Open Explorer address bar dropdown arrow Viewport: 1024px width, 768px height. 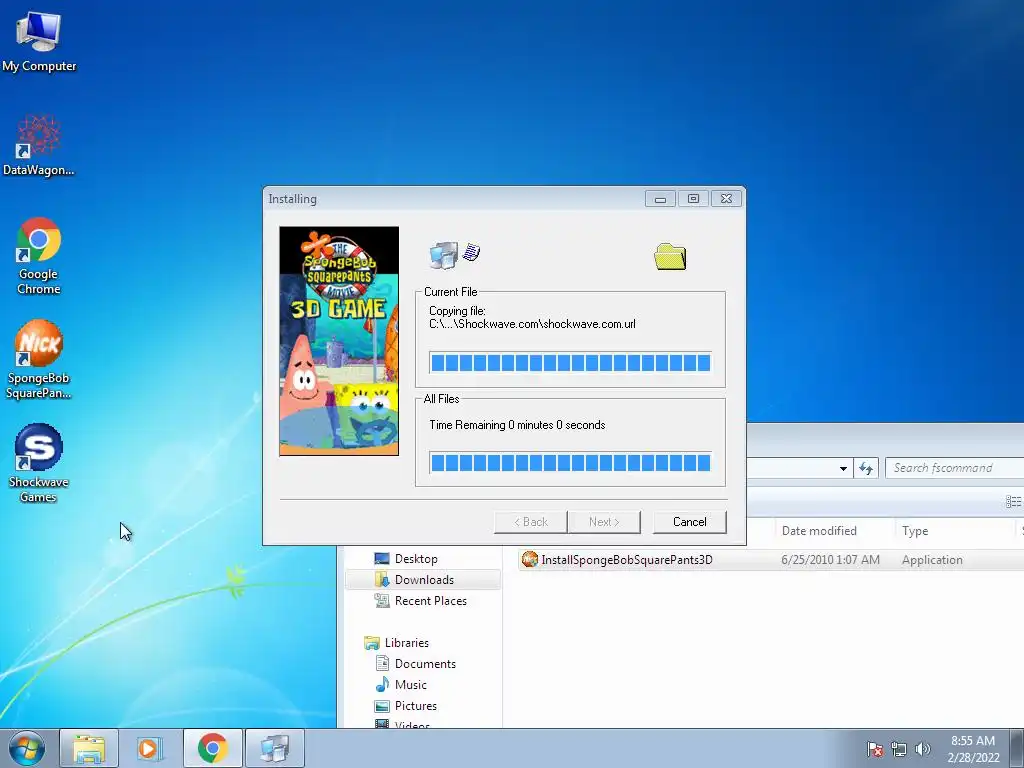tap(843, 468)
